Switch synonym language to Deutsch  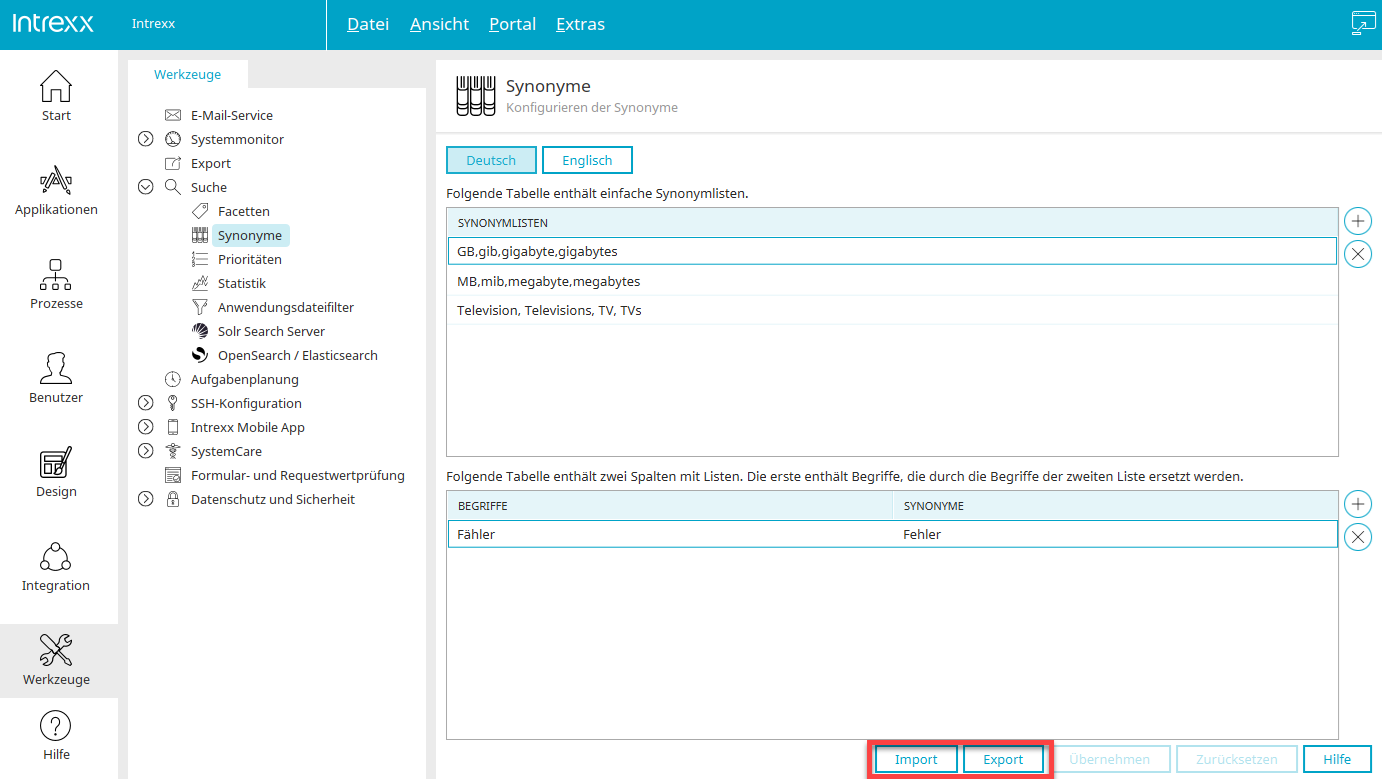[x=491, y=160]
